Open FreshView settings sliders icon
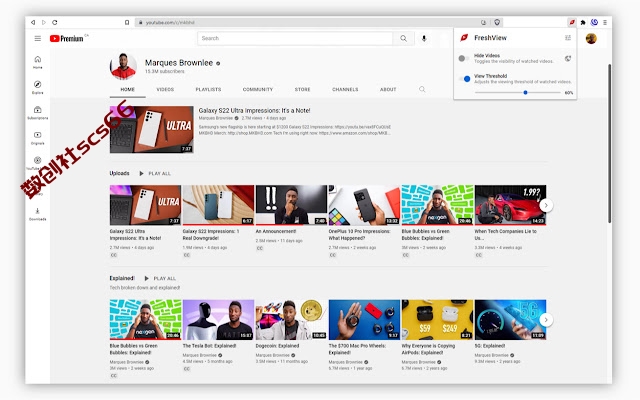Viewport: 640px width, 400px height. point(568,38)
